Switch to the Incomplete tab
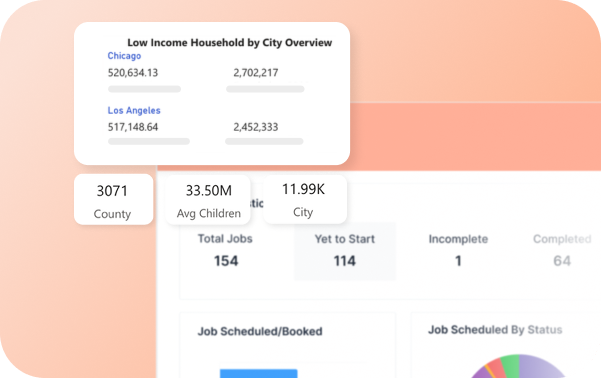 (x=458, y=251)
